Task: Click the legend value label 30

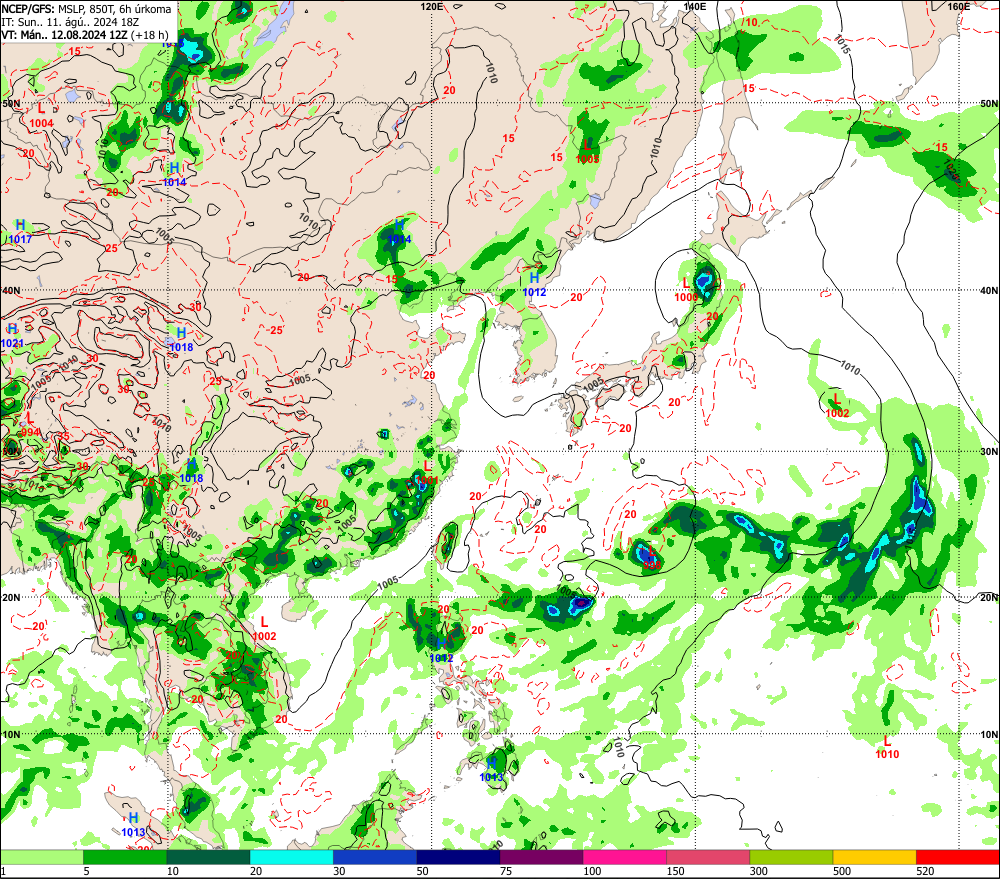Action: coord(339,871)
